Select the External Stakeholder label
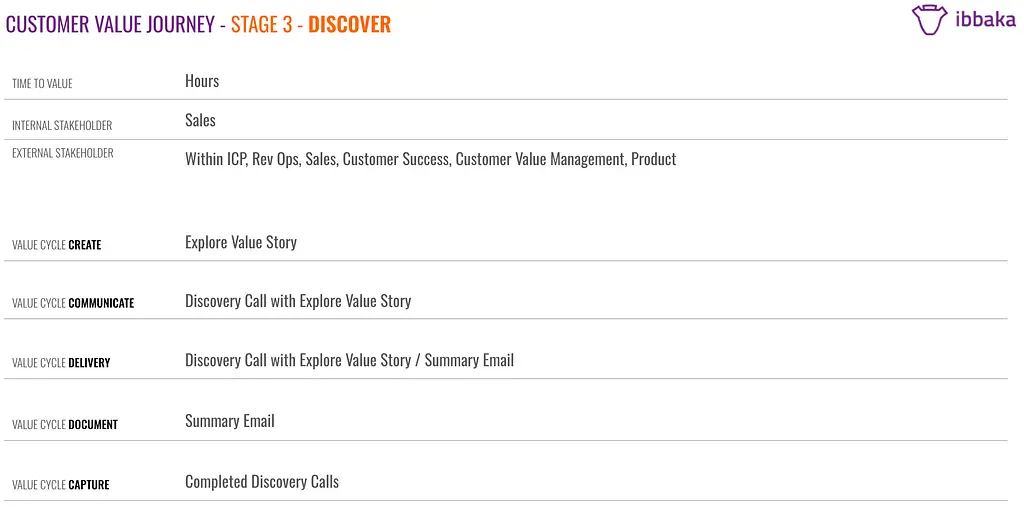 point(63,153)
